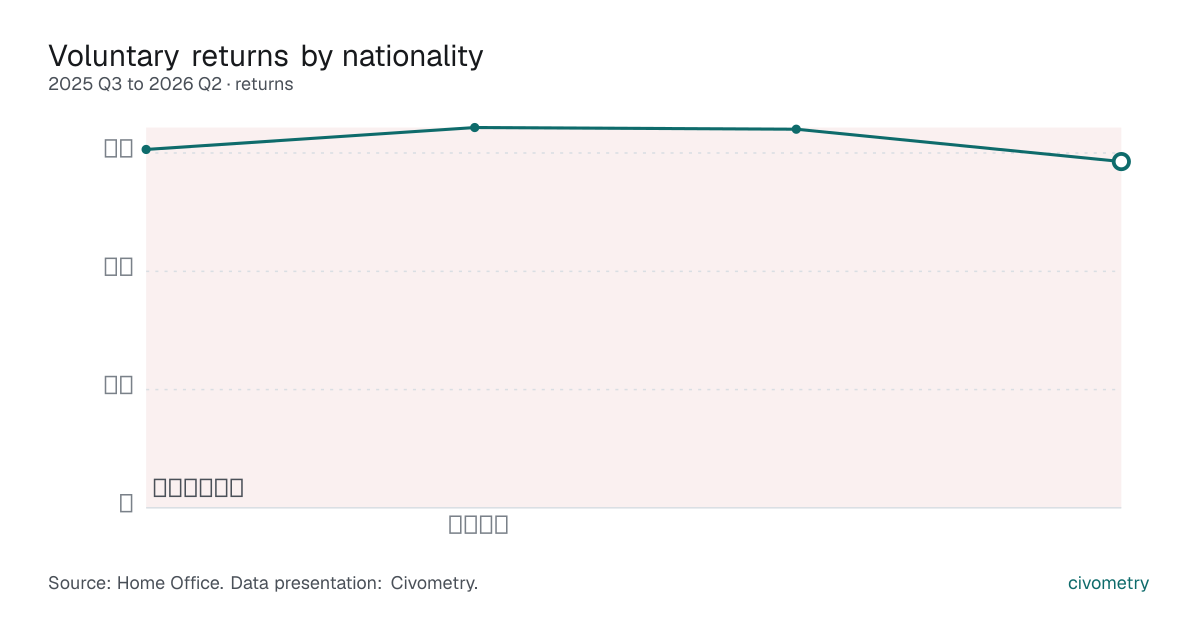The width and height of the screenshot is (1200, 630).
Task: Click the zero y-axis tick label
Action: point(126,503)
